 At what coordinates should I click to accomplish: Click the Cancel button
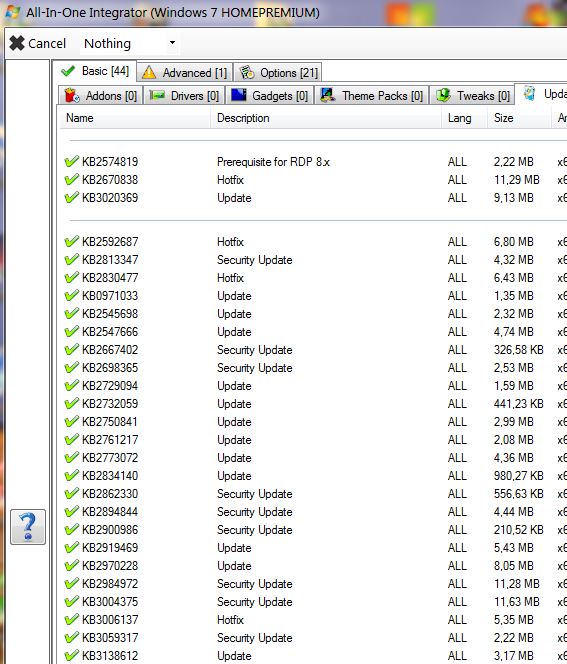click(38, 43)
